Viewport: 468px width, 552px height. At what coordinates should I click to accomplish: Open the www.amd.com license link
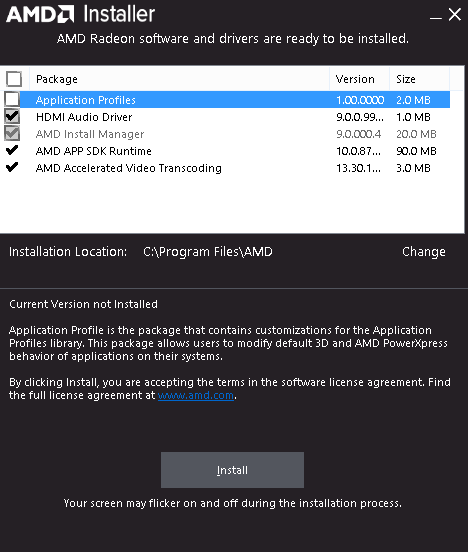(196, 395)
